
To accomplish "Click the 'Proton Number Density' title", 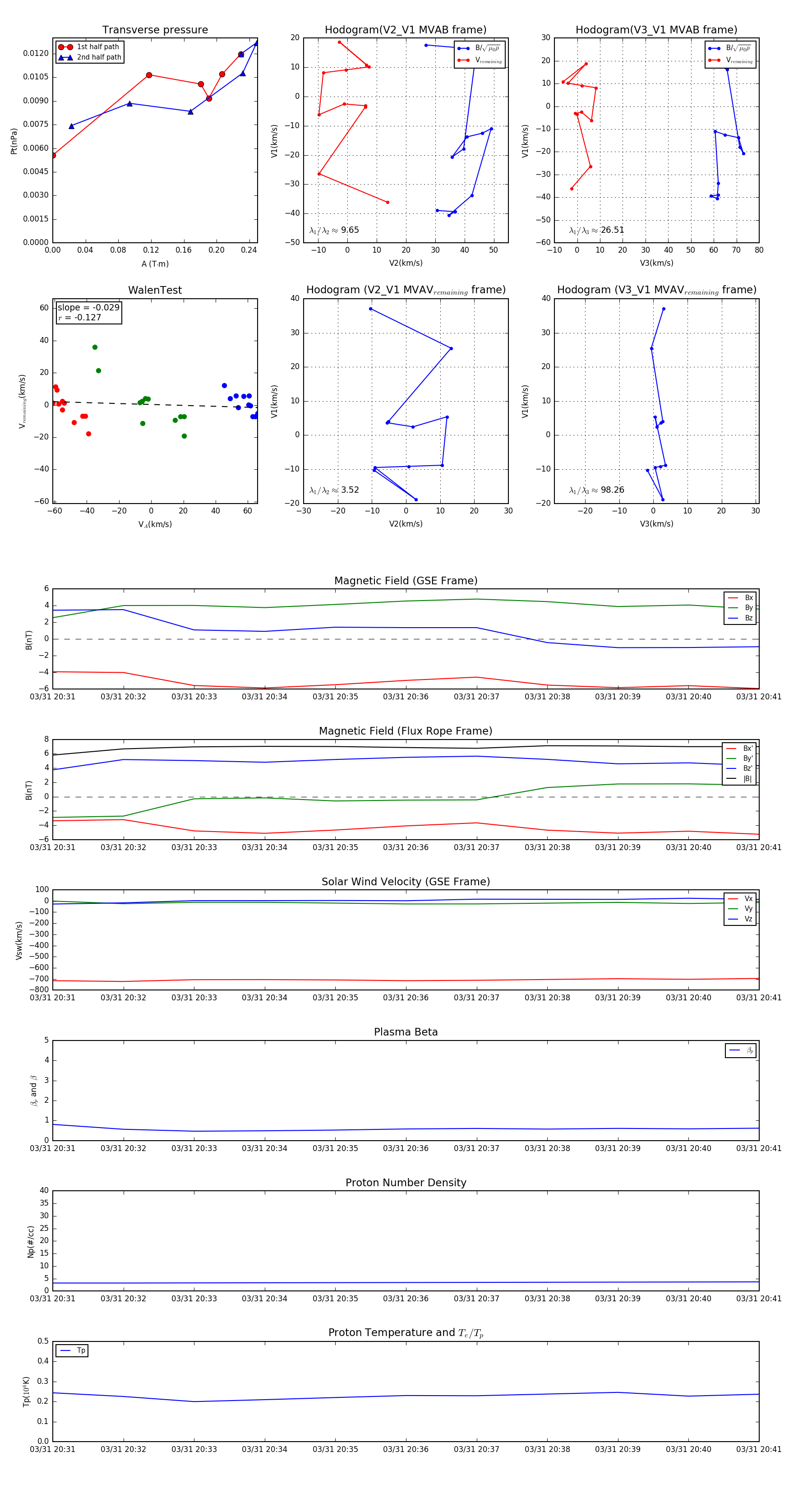I will (x=406, y=1183).
